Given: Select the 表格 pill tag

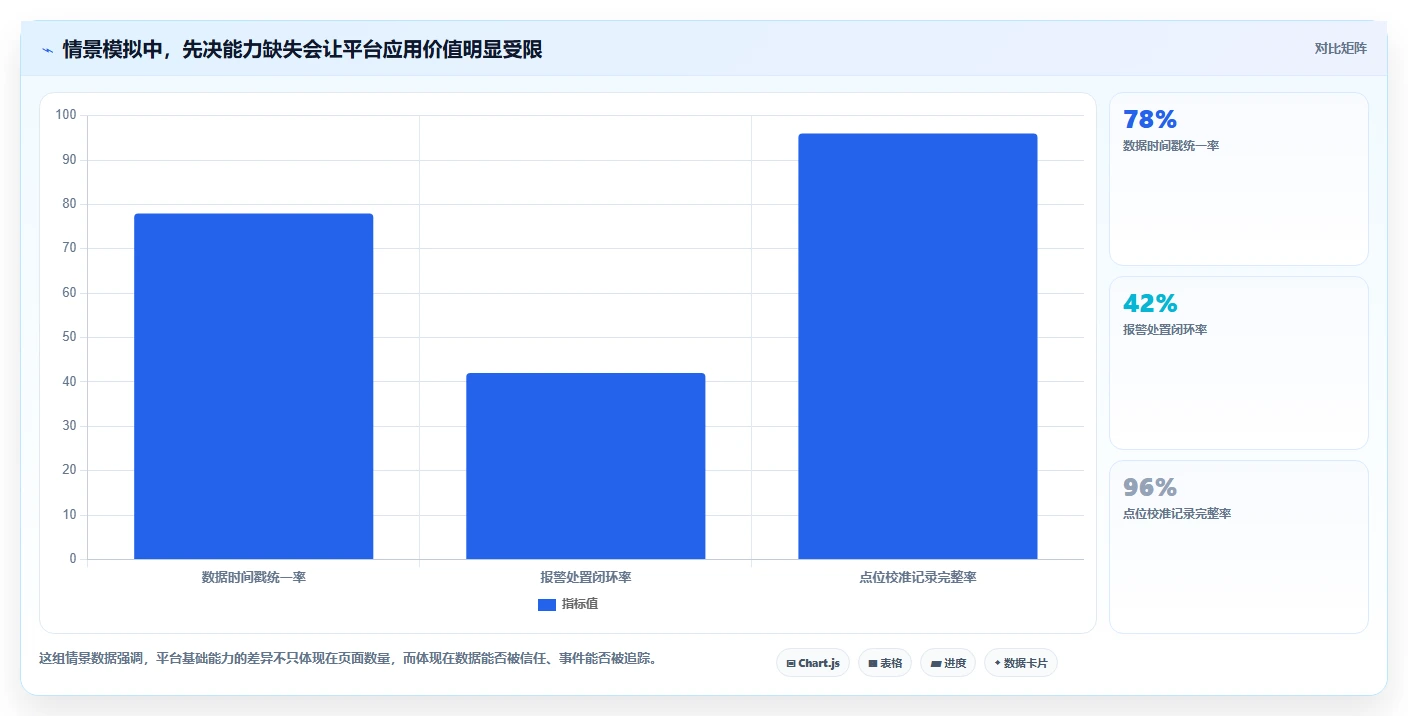Looking at the screenshot, I should [x=885, y=663].
